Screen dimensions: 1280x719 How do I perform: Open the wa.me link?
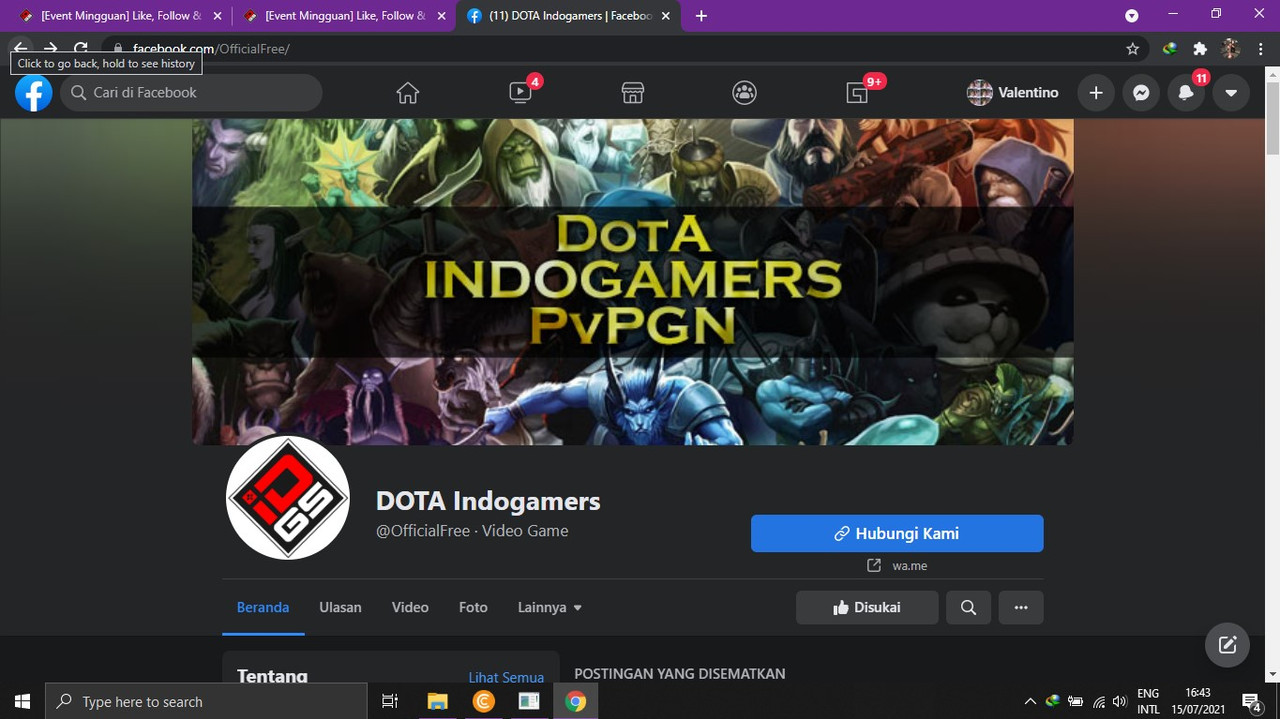point(909,566)
